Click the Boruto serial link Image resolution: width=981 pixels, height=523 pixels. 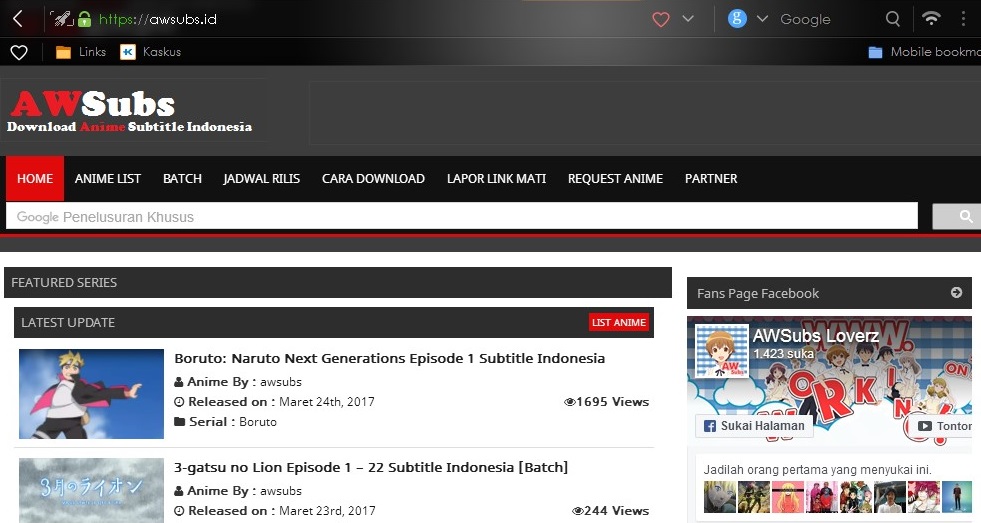[258, 422]
